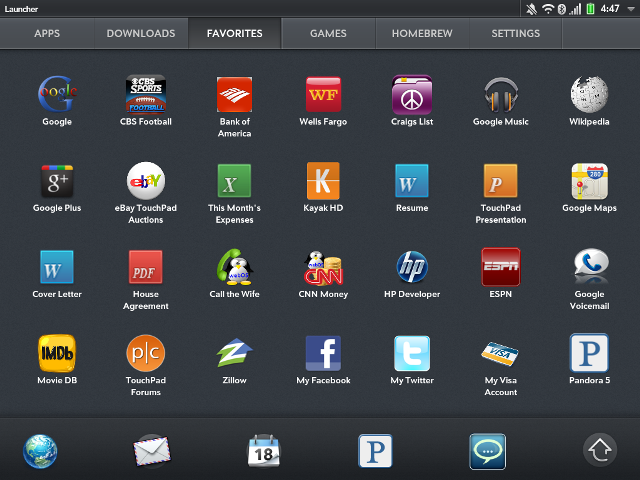Viewport: 640px width, 480px height.
Task: Launch CNN Money app
Action: [323, 268]
